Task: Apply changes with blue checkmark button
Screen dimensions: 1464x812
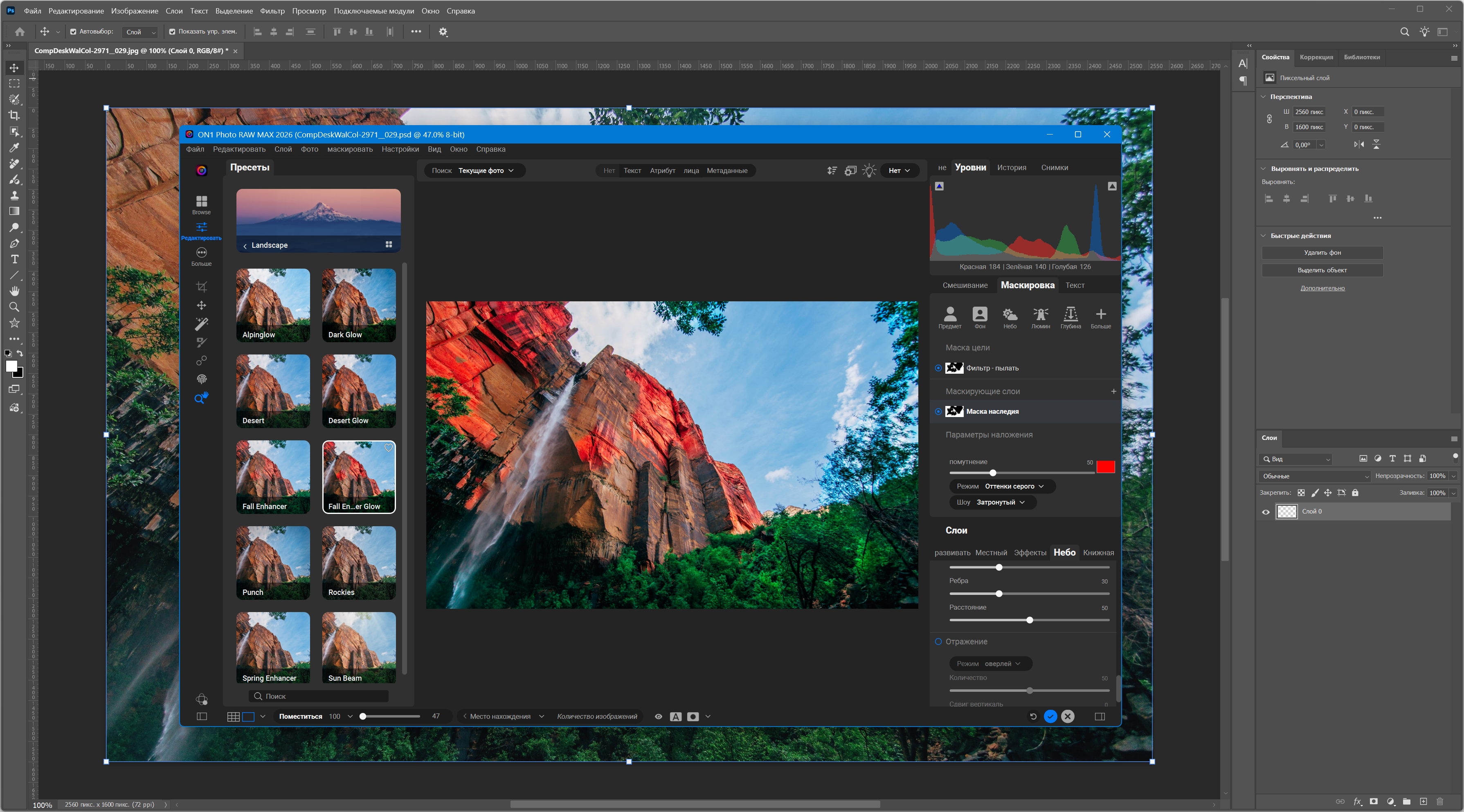Action: click(x=1050, y=716)
